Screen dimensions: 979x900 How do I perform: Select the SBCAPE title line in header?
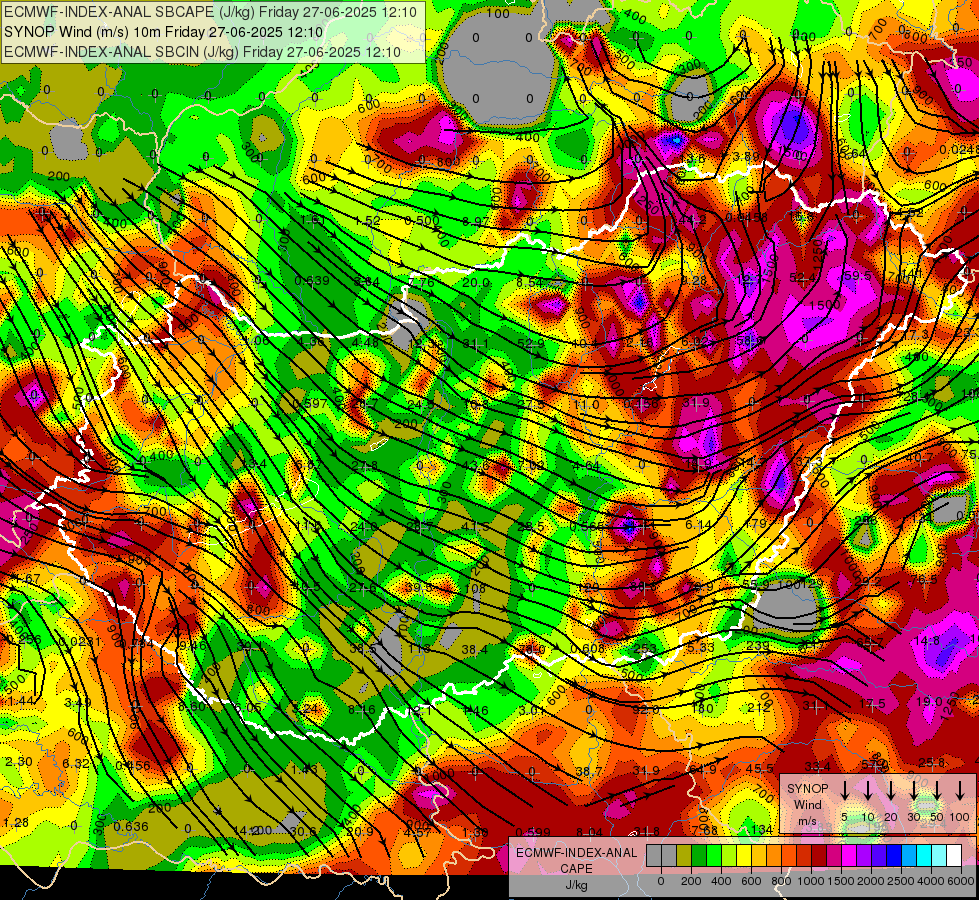[210, 11]
